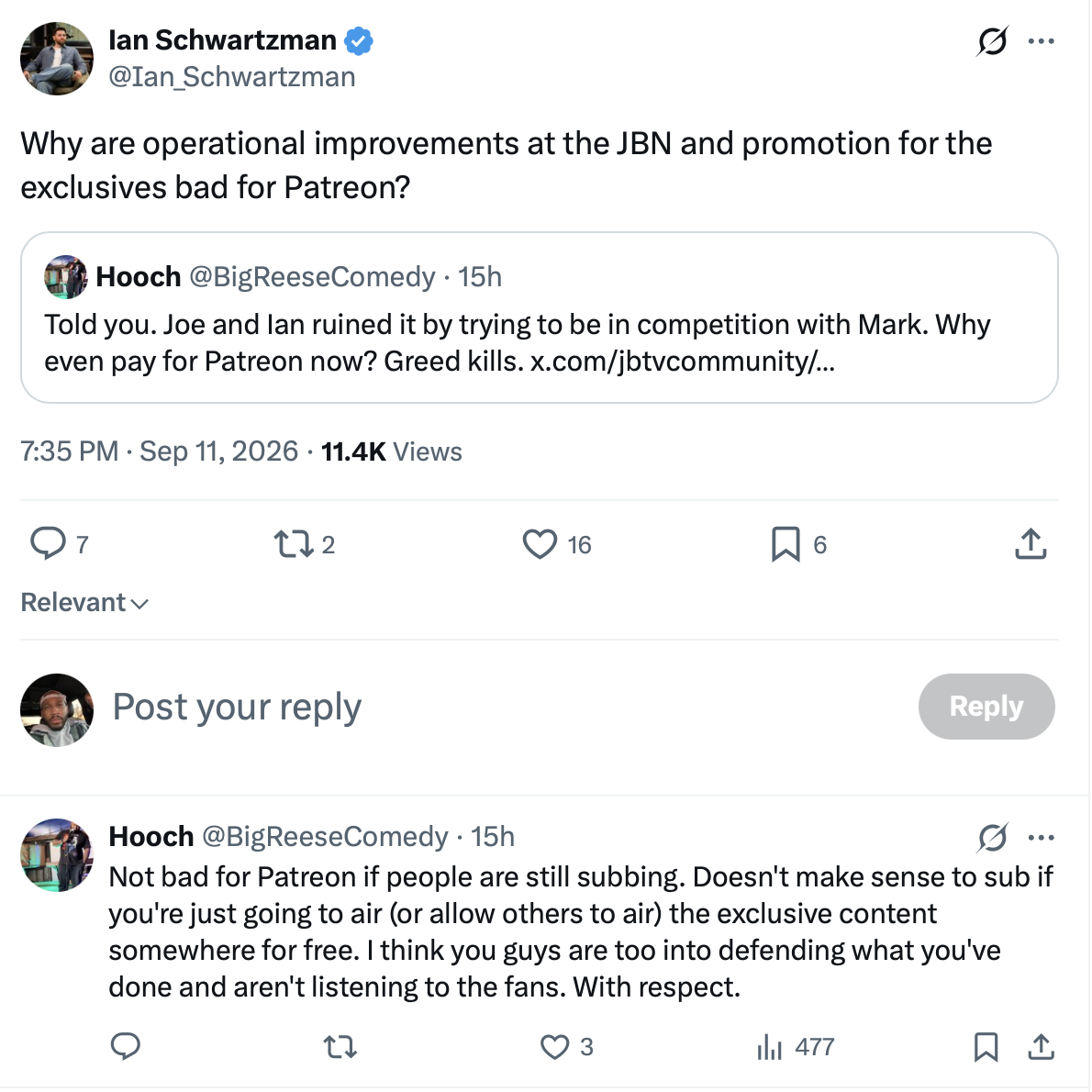Image resolution: width=1092 pixels, height=1092 pixels.
Task: Click the gray Reply button
Action: pyautogui.click(x=986, y=707)
